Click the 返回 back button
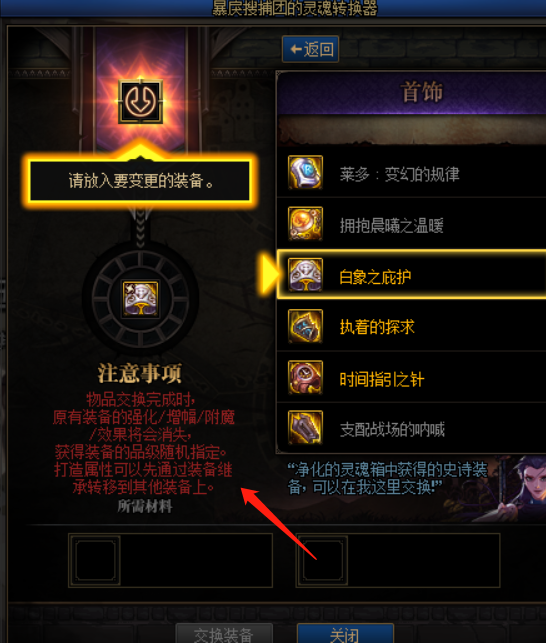The width and height of the screenshot is (546, 643). [311, 49]
